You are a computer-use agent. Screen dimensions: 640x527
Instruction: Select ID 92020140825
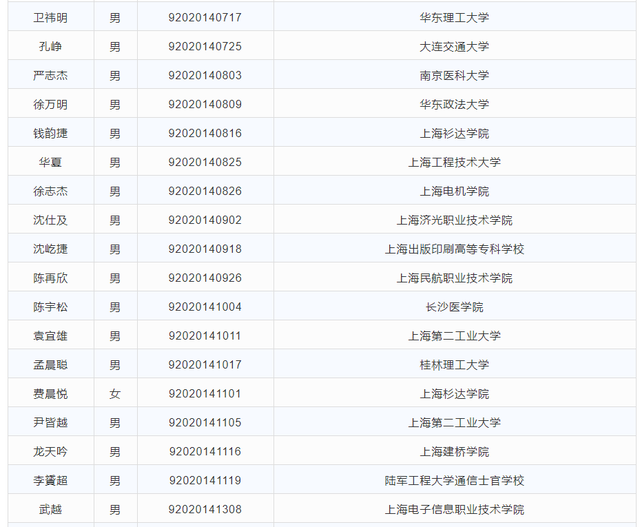(x=205, y=162)
